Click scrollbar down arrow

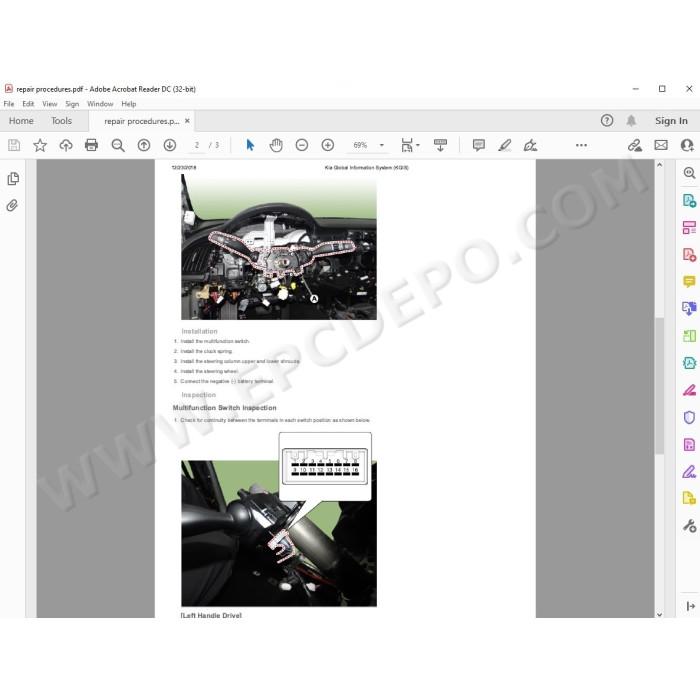coord(659,614)
